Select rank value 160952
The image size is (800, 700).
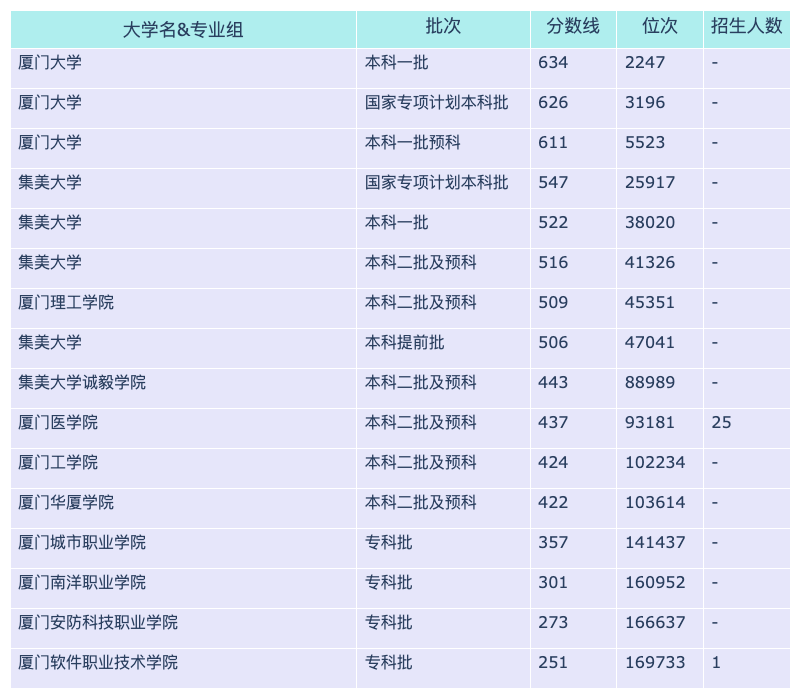click(655, 583)
